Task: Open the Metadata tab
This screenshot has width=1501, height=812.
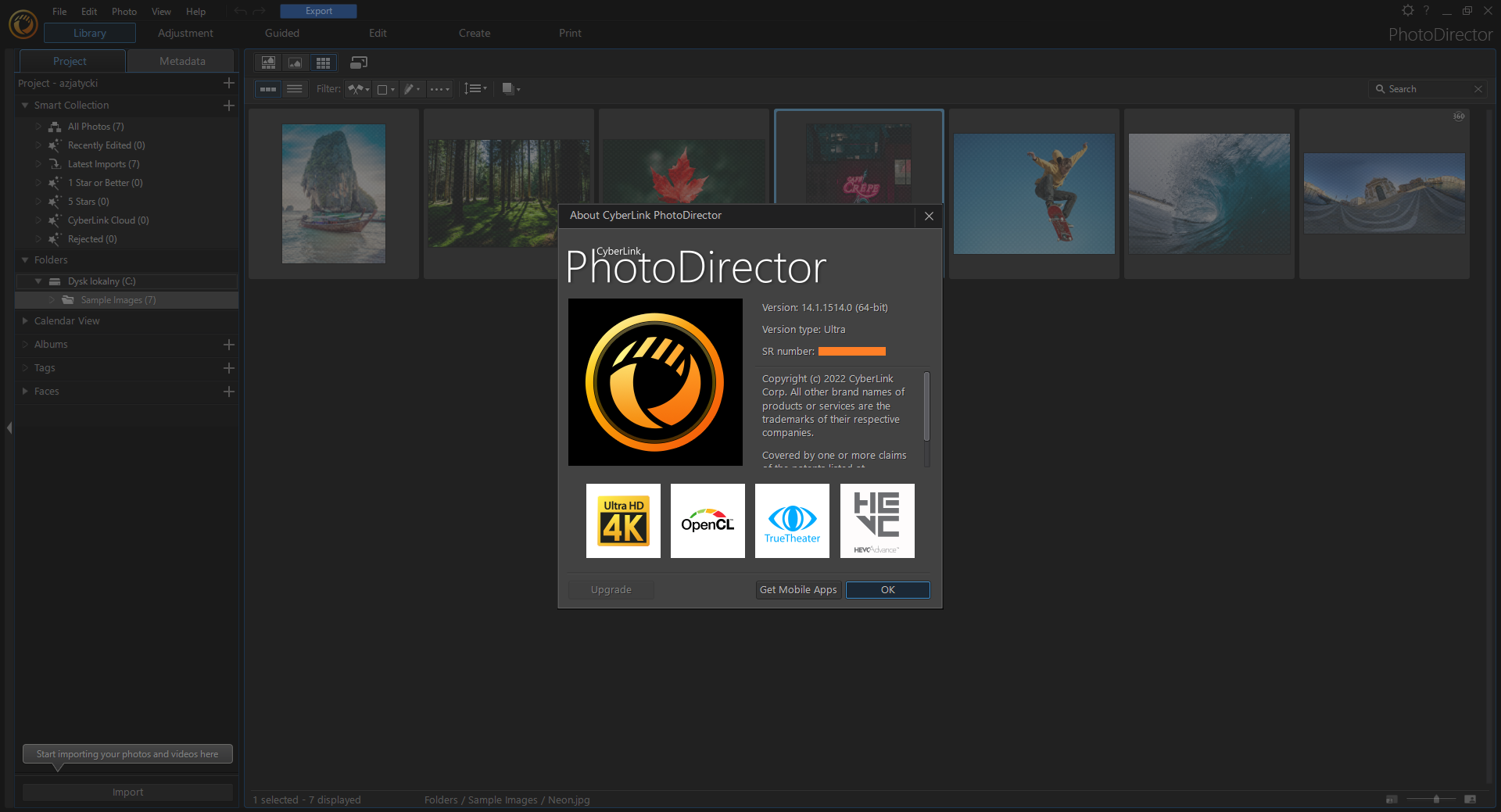Action: [181, 61]
